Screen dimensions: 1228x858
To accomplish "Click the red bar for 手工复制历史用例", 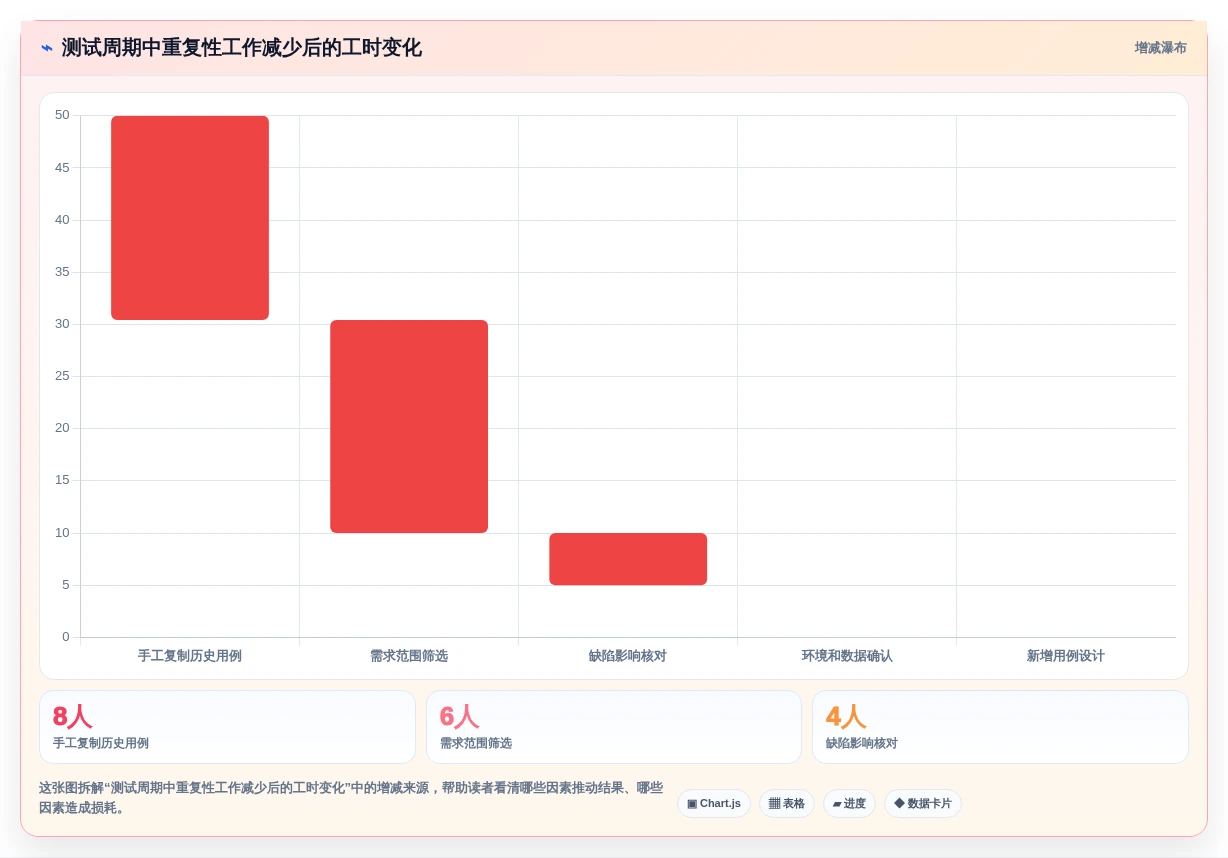I will coord(190,218).
